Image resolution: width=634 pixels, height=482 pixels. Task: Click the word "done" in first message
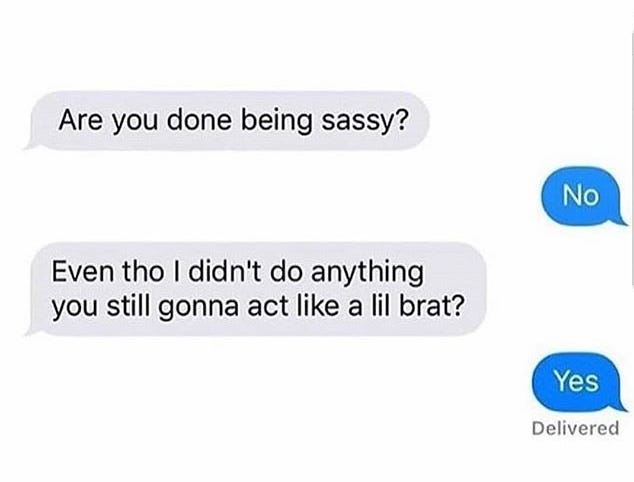pyautogui.click(x=199, y=120)
